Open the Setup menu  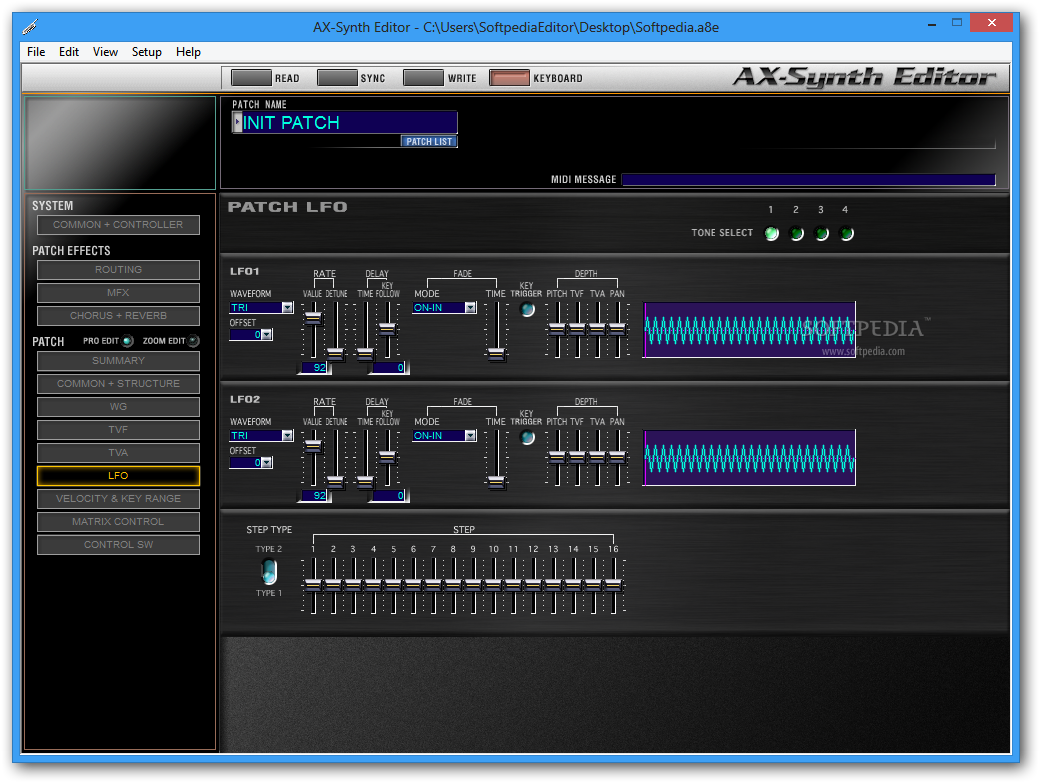click(x=146, y=52)
